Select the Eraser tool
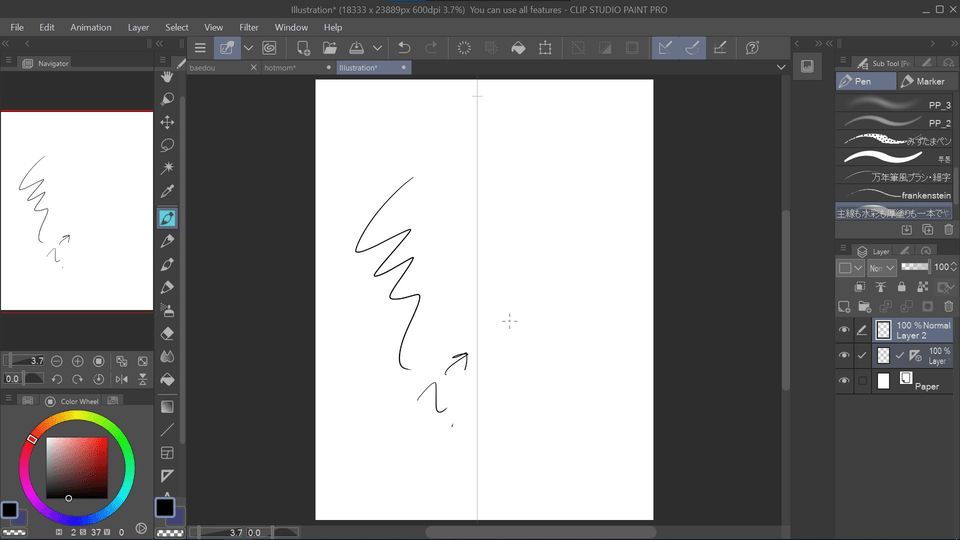Screen dimensions: 960x540 coord(167,334)
